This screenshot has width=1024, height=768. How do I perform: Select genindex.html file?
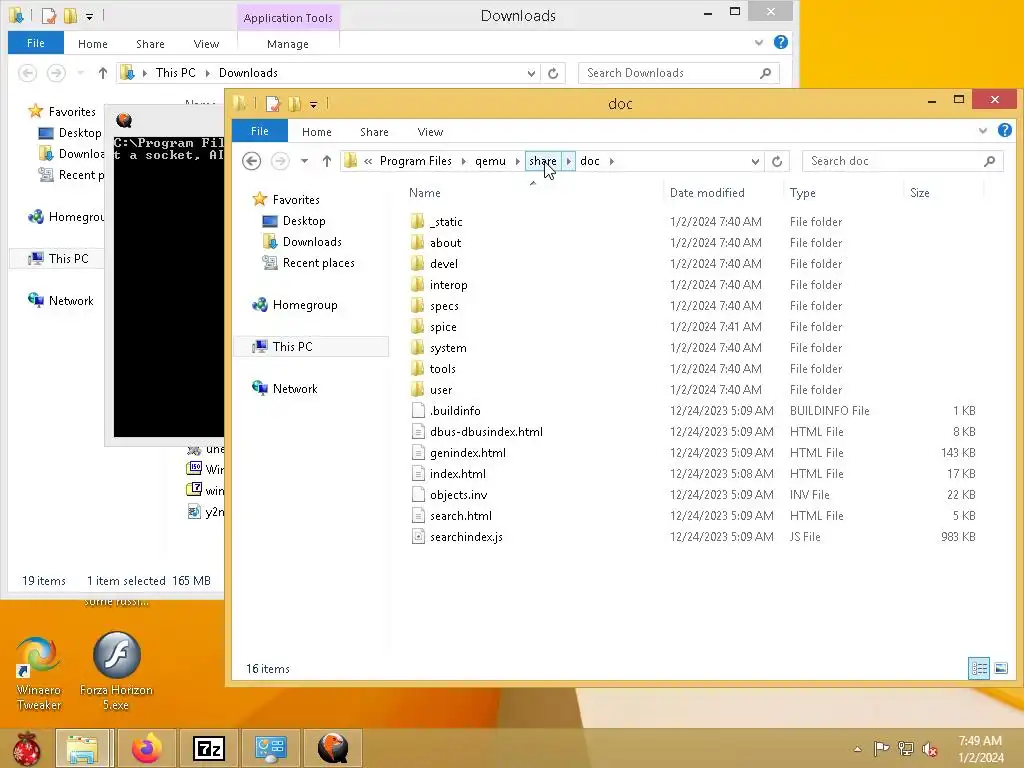pyautogui.click(x=468, y=453)
